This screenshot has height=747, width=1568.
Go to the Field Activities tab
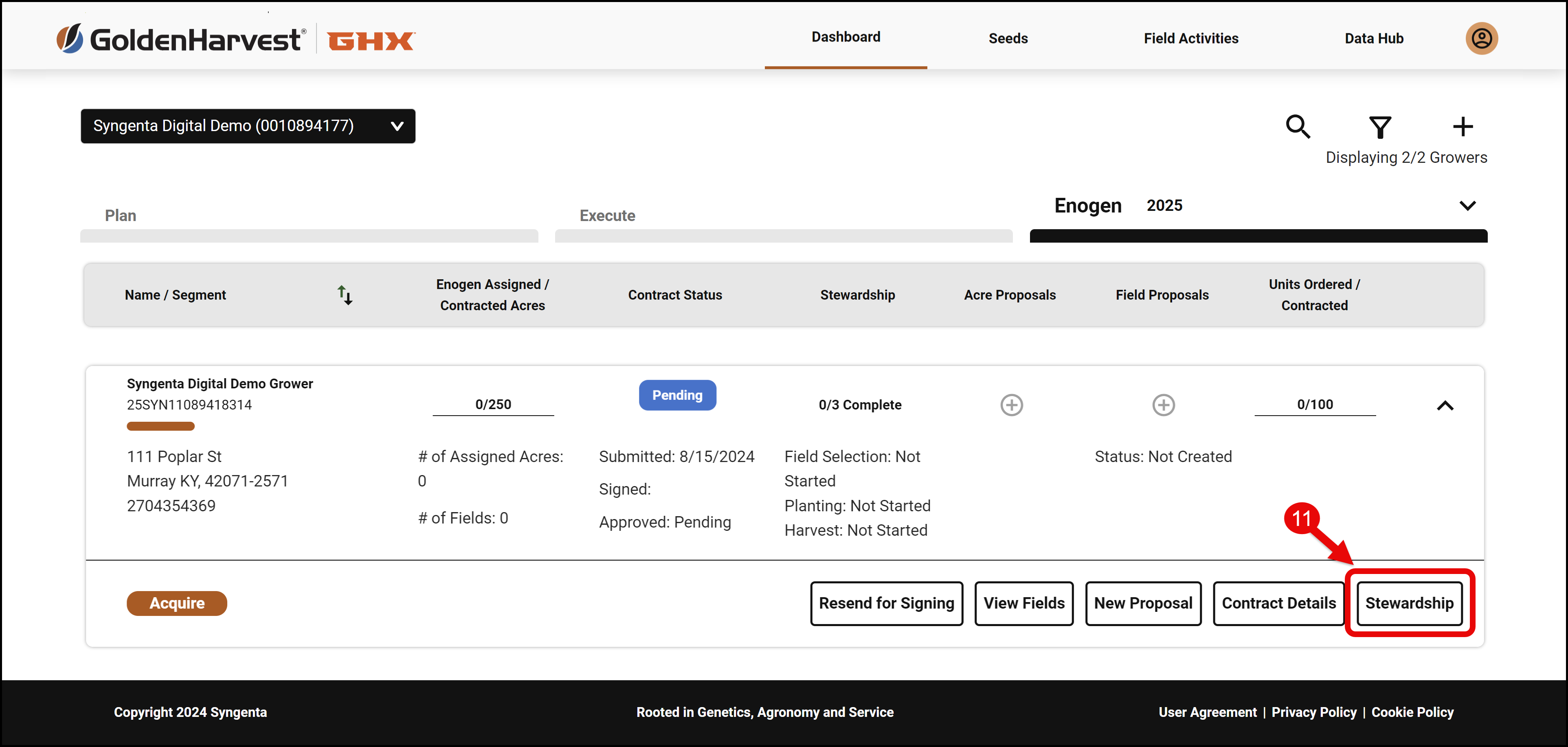(1190, 38)
